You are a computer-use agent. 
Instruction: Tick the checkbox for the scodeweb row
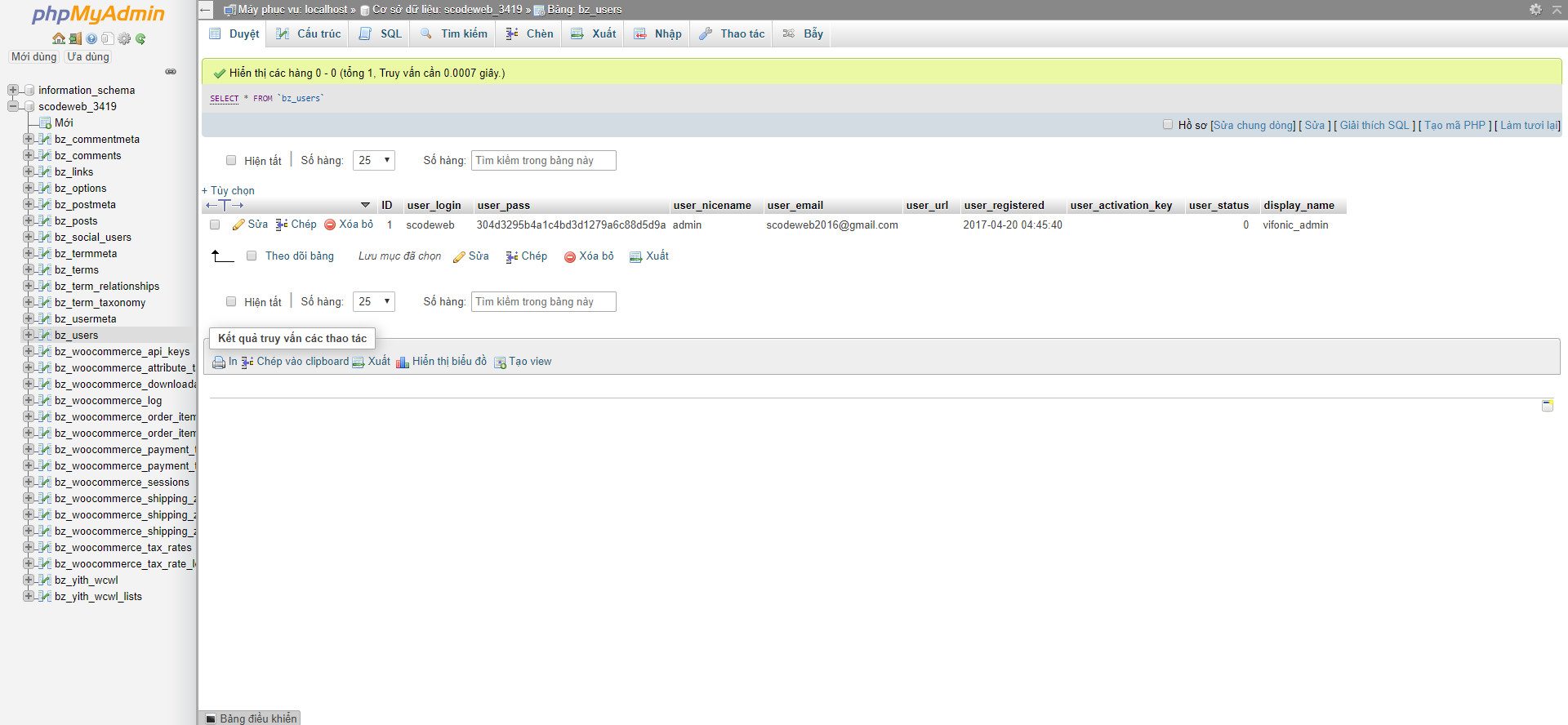pos(215,225)
